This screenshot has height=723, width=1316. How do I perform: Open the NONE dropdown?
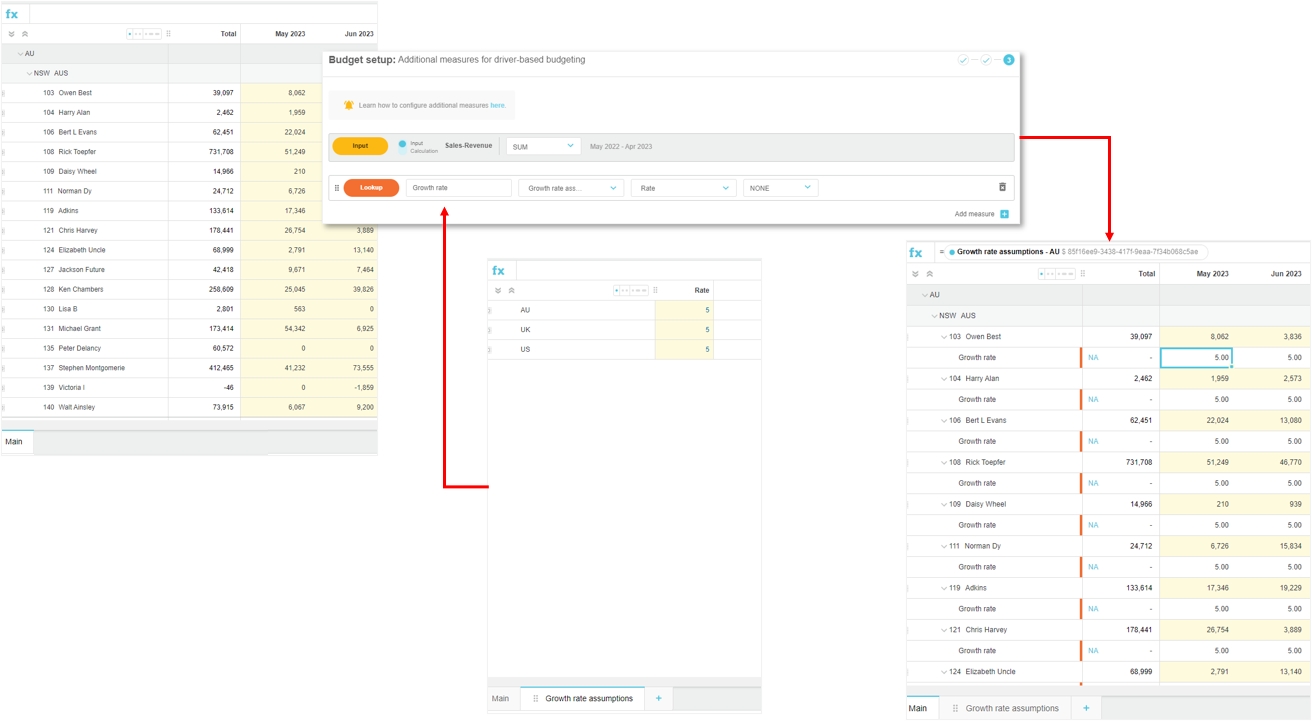click(x=780, y=188)
